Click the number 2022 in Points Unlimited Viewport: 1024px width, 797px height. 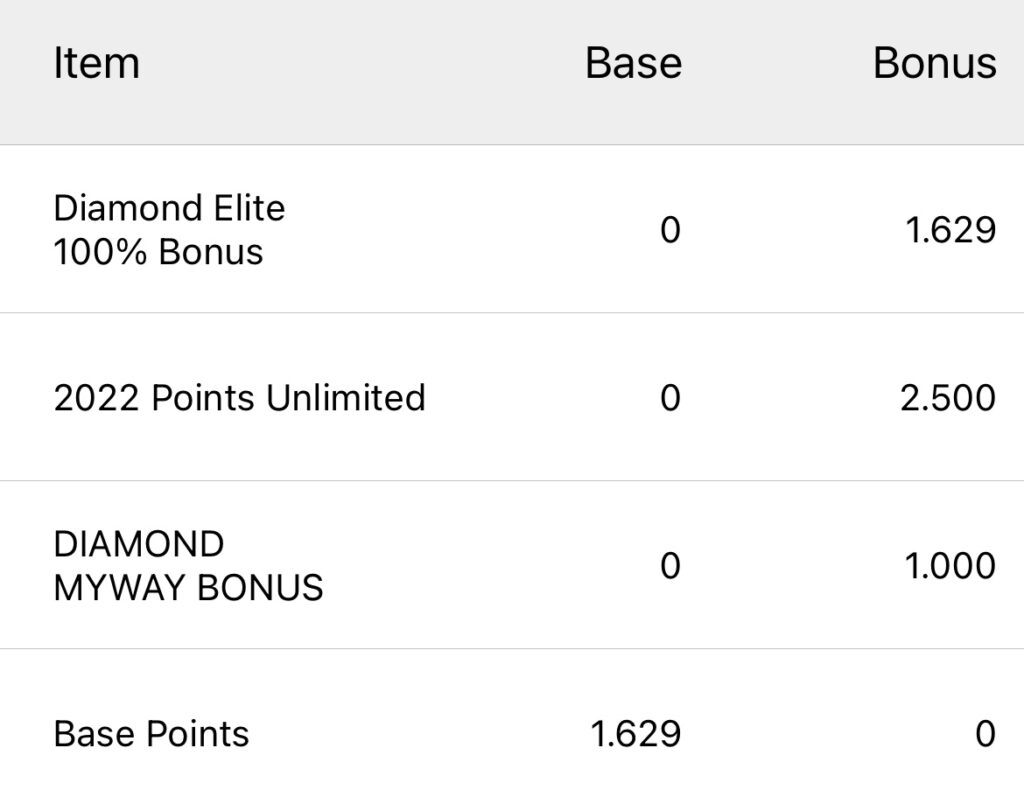click(97, 398)
